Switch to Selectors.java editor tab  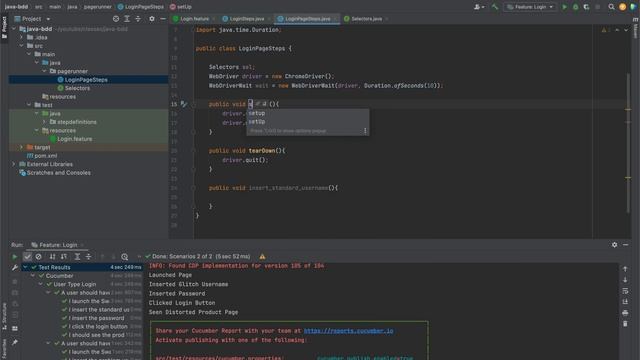[x=366, y=19]
